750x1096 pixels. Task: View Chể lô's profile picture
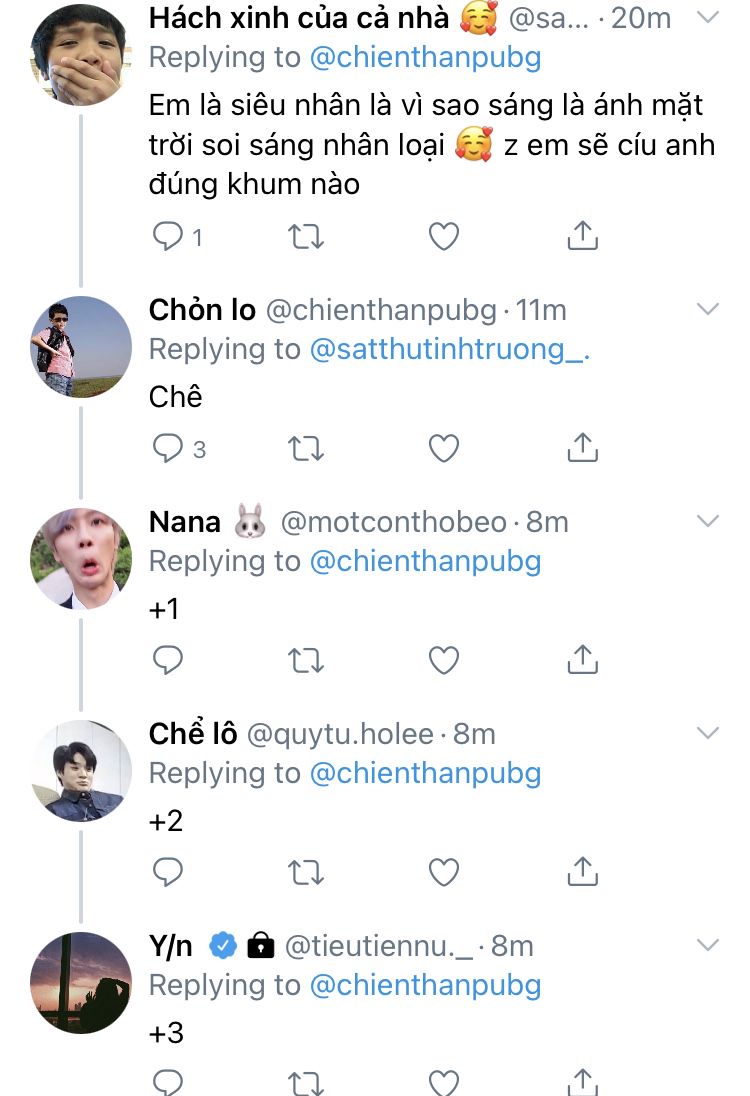click(81, 770)
